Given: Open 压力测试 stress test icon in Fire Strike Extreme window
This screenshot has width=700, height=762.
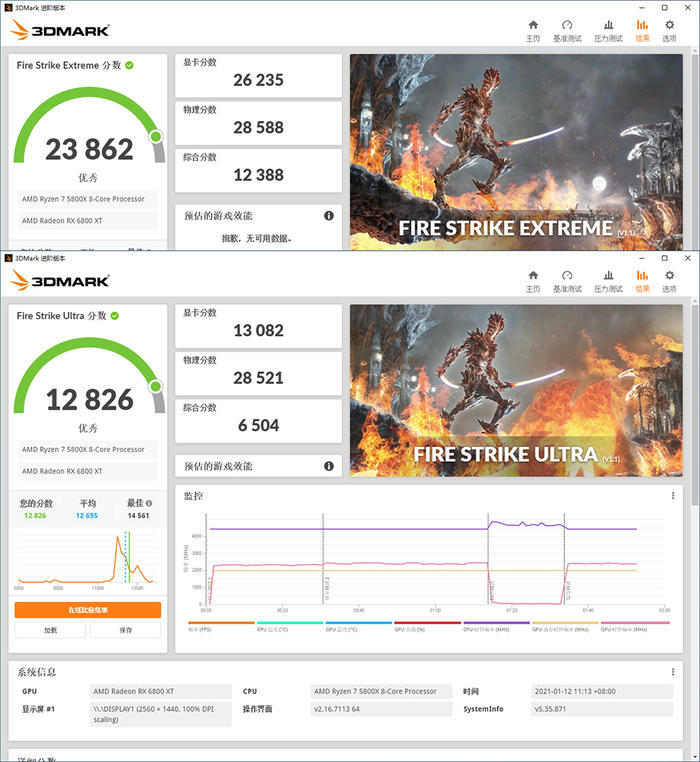Looking at the screenshot, I should click(x=608, y=31).
